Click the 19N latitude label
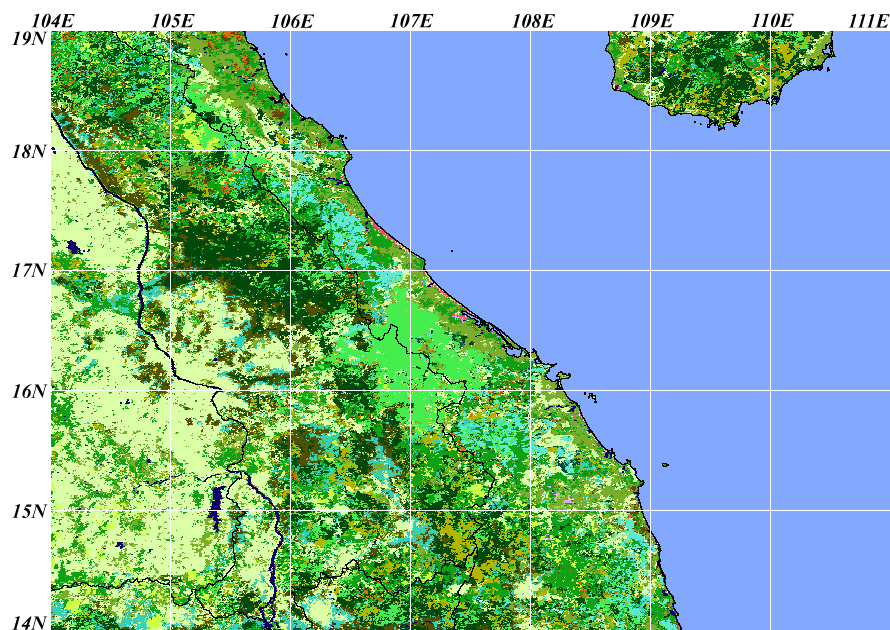 tap(28, 38)
